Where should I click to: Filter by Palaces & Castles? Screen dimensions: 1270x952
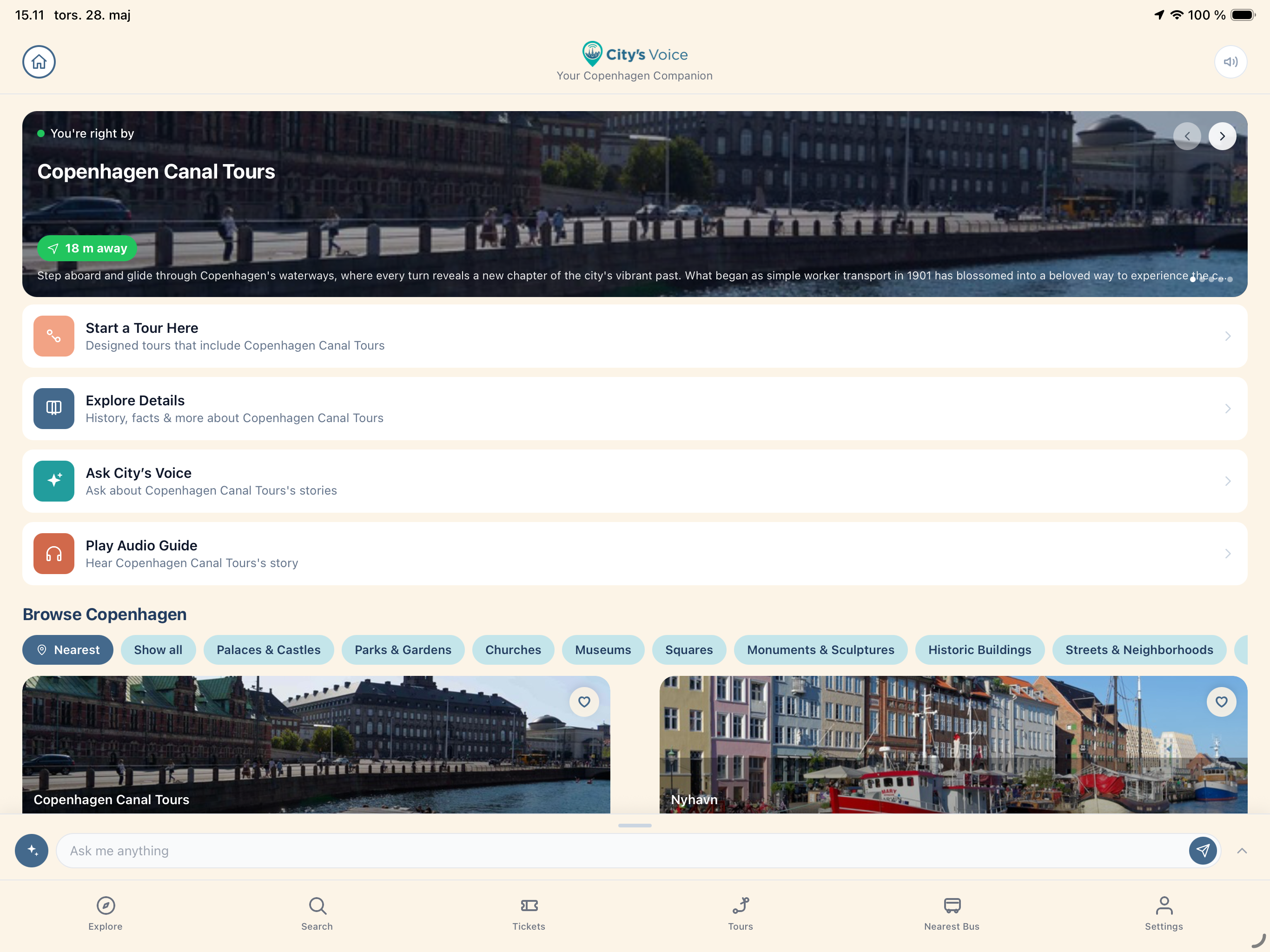[269, 649]
